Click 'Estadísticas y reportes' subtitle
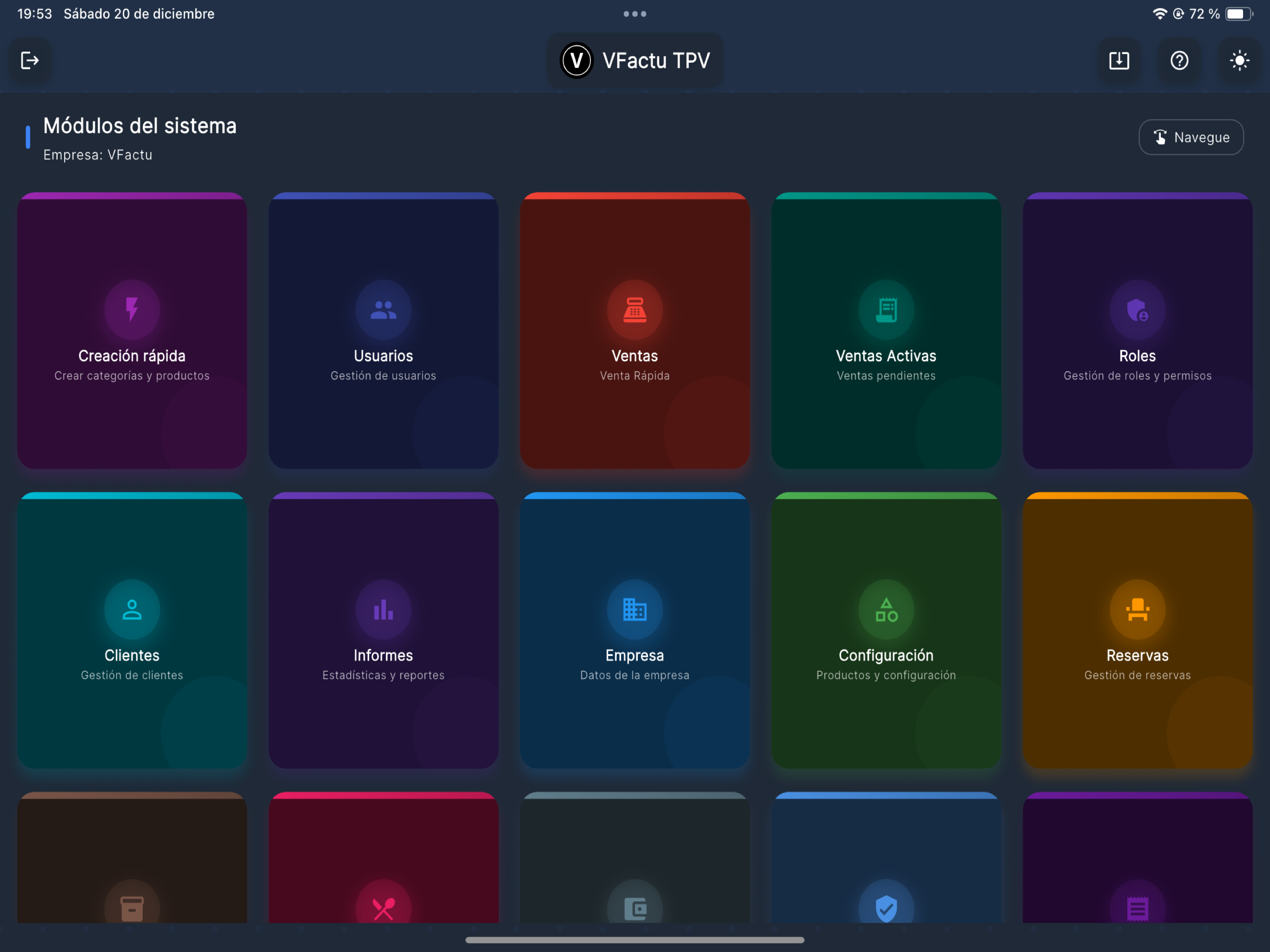This screenshot has height=952, width=1270. [384, 675]
